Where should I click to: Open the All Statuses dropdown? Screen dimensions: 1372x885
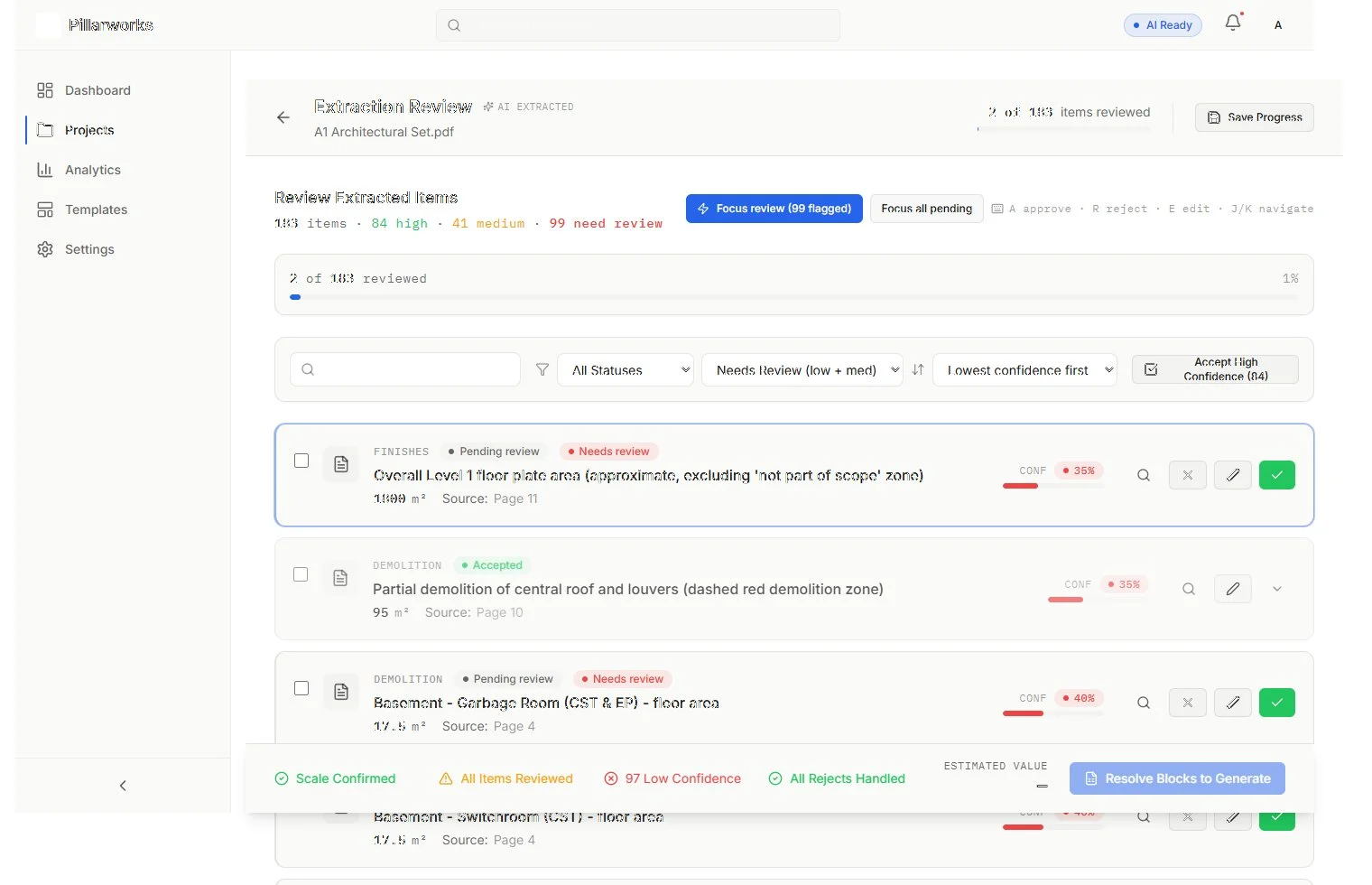pyautogui.click(x=626, y=369)
